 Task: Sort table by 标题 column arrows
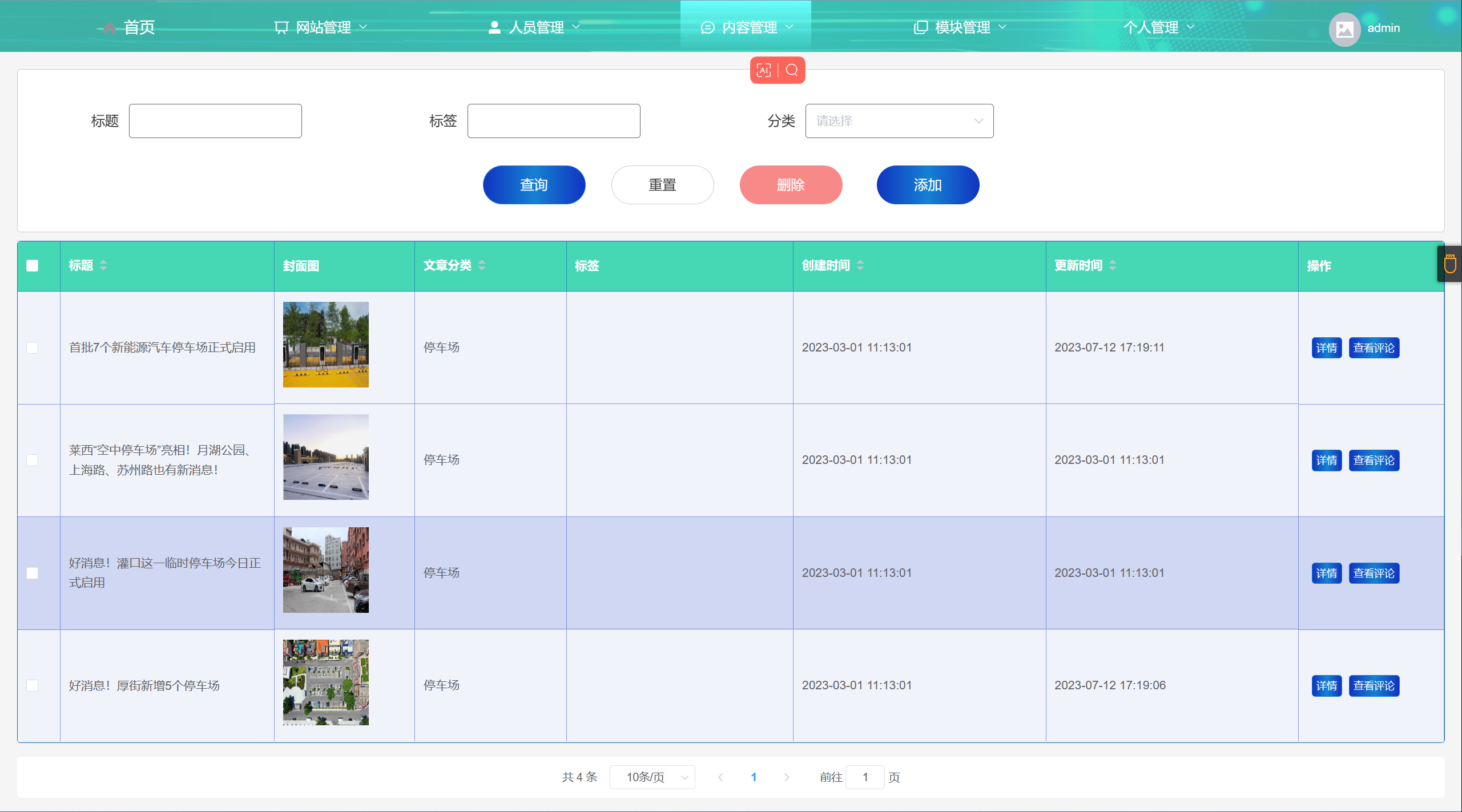(103, 265)
